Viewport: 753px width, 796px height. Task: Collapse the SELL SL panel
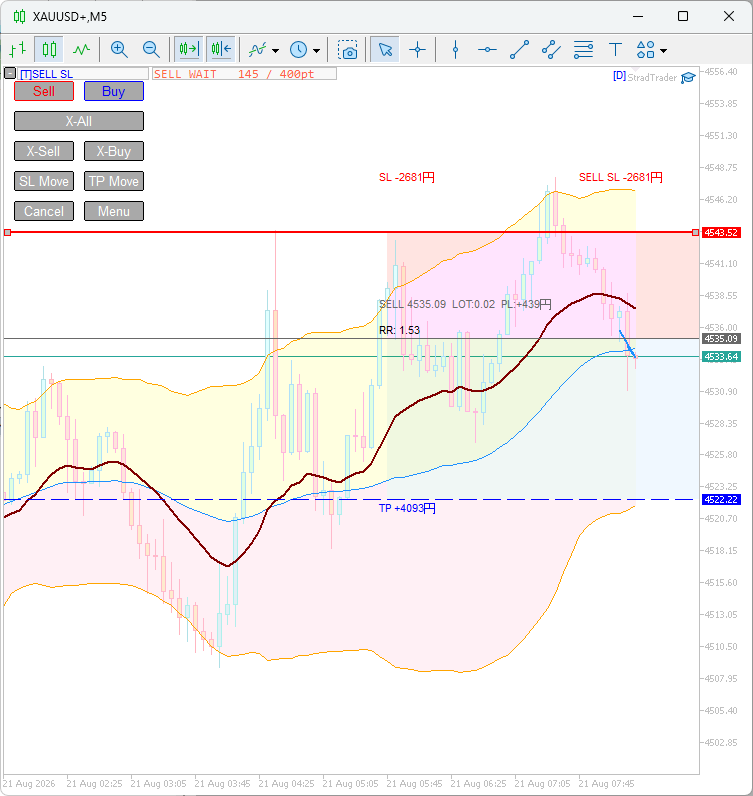(x=10, y=74)
